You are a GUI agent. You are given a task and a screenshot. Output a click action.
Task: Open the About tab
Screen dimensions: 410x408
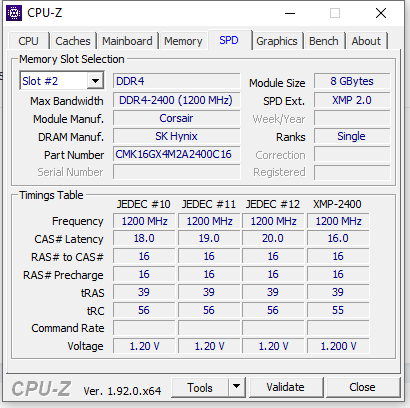pos(366,41)
